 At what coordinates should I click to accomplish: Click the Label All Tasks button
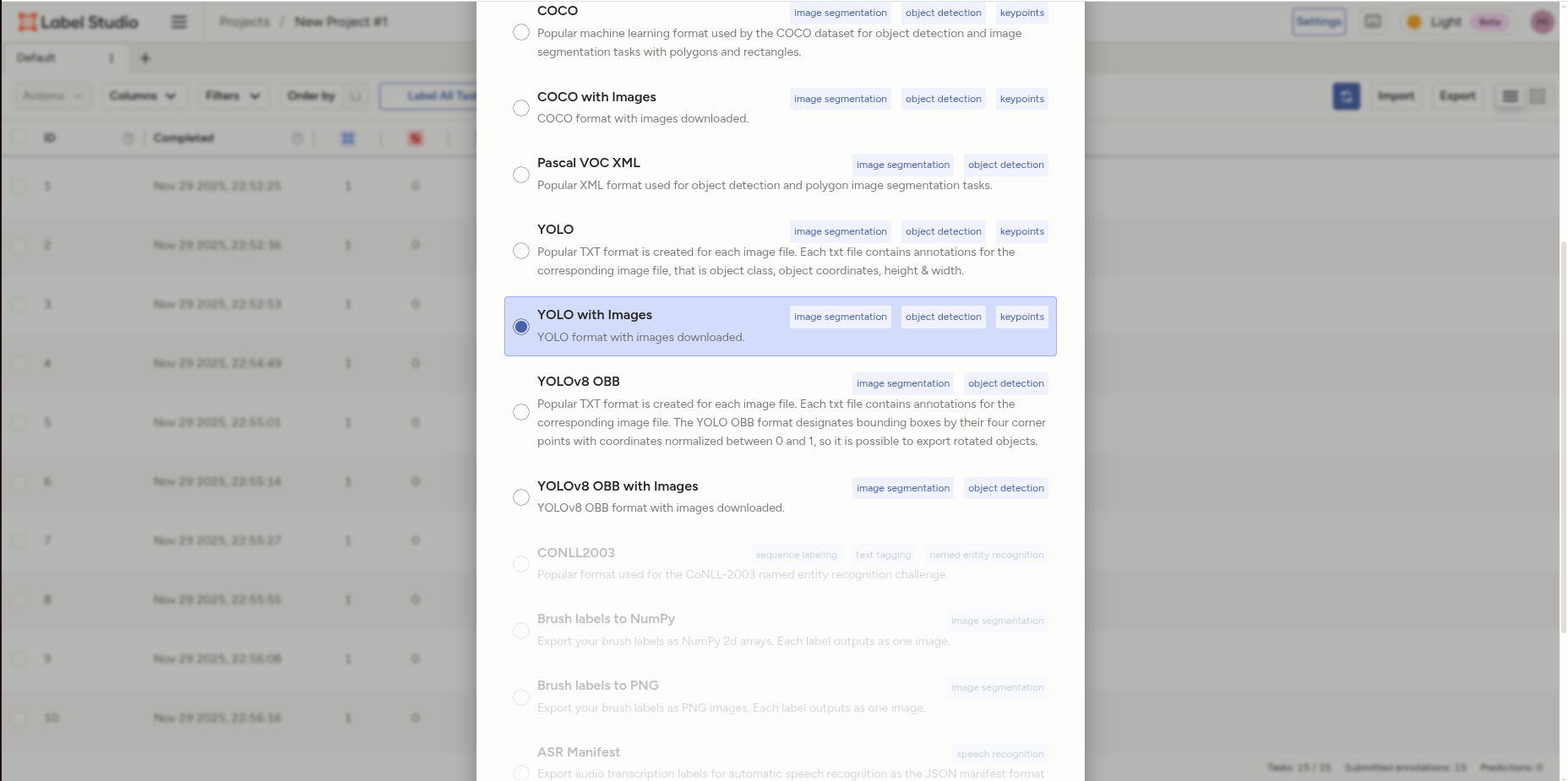[x=429, y=96]
